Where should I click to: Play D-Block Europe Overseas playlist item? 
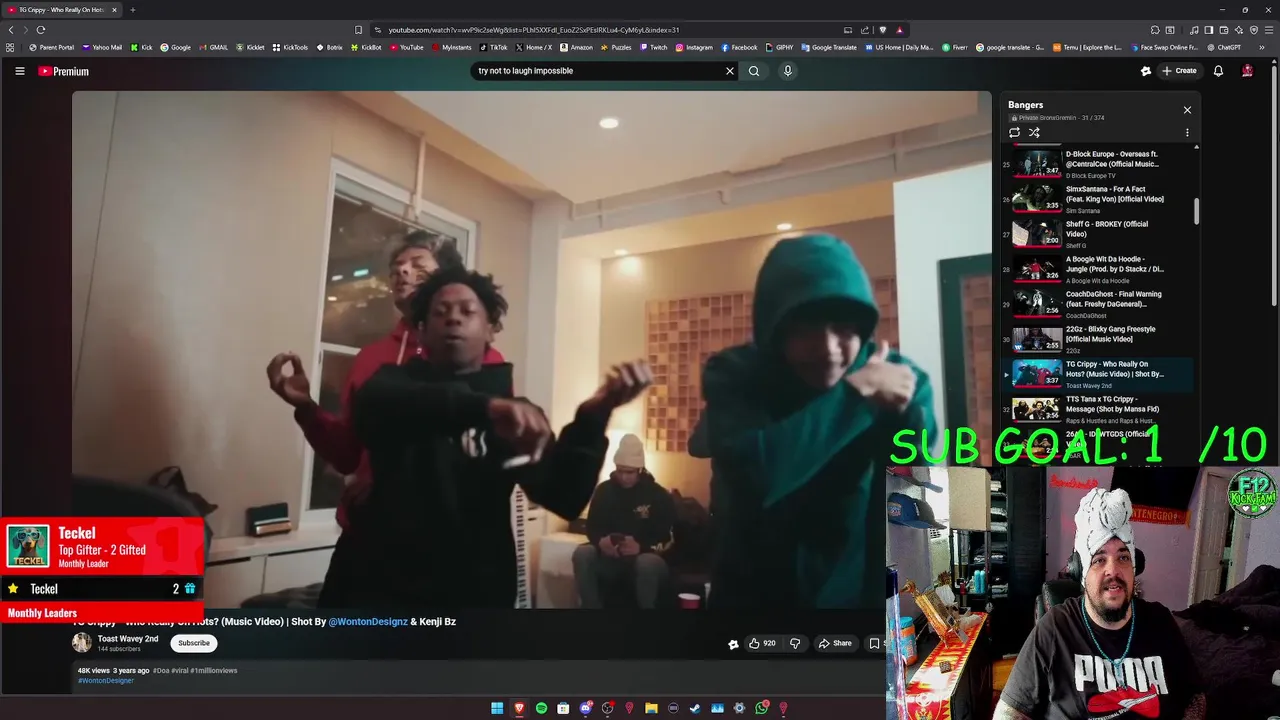(1097, 164)
